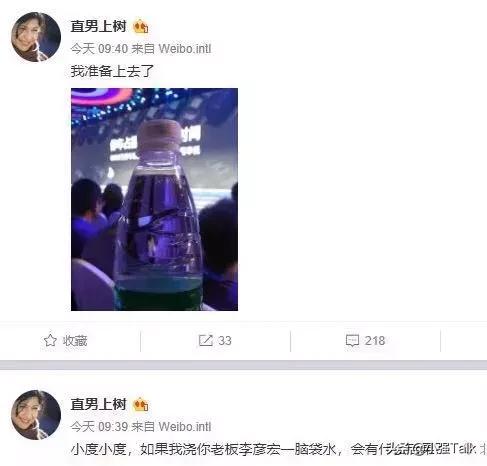The height and width of the screenshot is (466, 487).
Task: Open the 218 comments count
Action: 375,341
